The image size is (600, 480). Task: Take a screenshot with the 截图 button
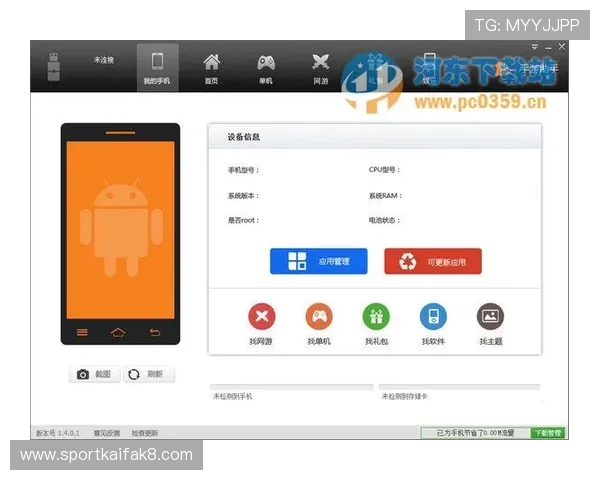pyautogui.click(x=94, y=374)
